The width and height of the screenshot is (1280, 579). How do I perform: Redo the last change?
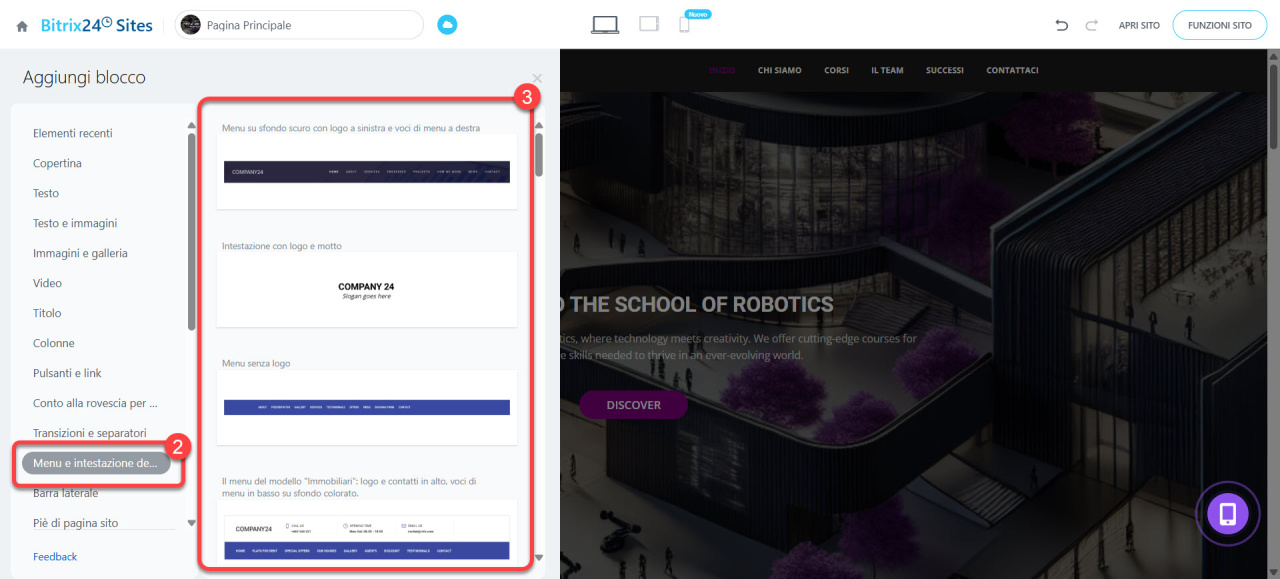1092,25
